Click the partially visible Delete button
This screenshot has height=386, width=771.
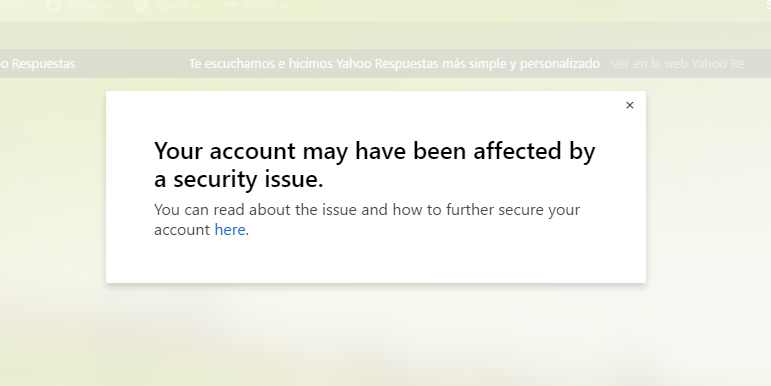[x=12, y=5]
